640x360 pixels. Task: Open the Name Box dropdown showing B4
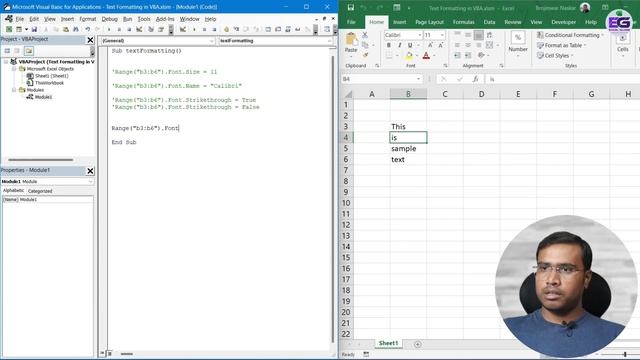tap(418, 79)
